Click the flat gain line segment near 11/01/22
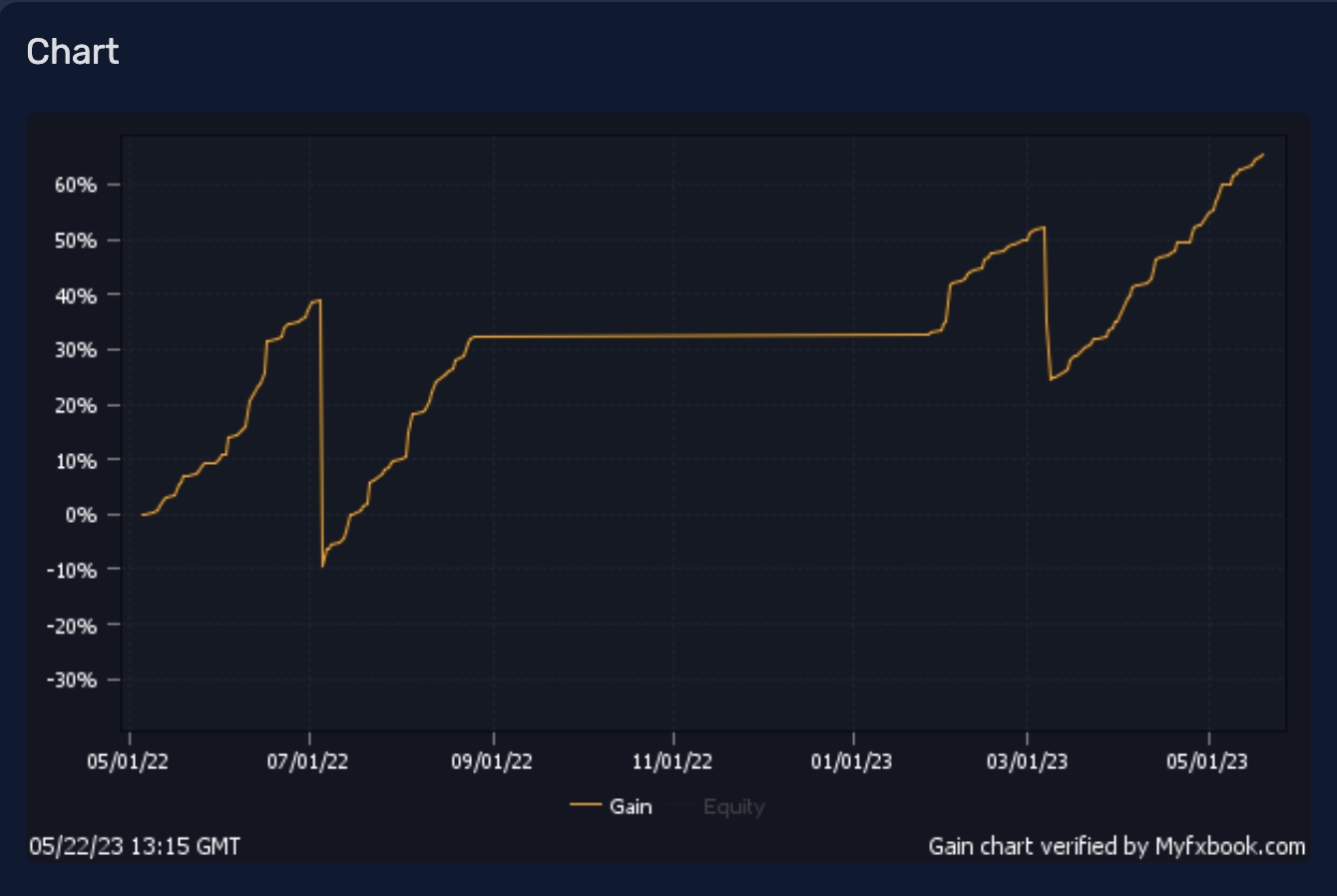Image resolution: width=1337 pixels, height=896 pixels. pyautogui.click(x=672, y=336)
